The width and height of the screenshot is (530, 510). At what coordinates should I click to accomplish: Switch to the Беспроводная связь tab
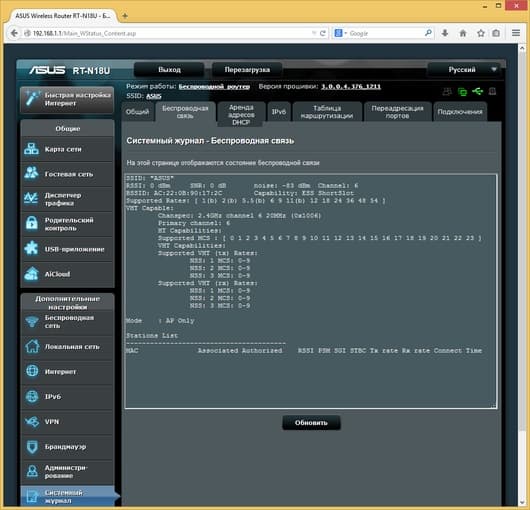coord(185,112)
